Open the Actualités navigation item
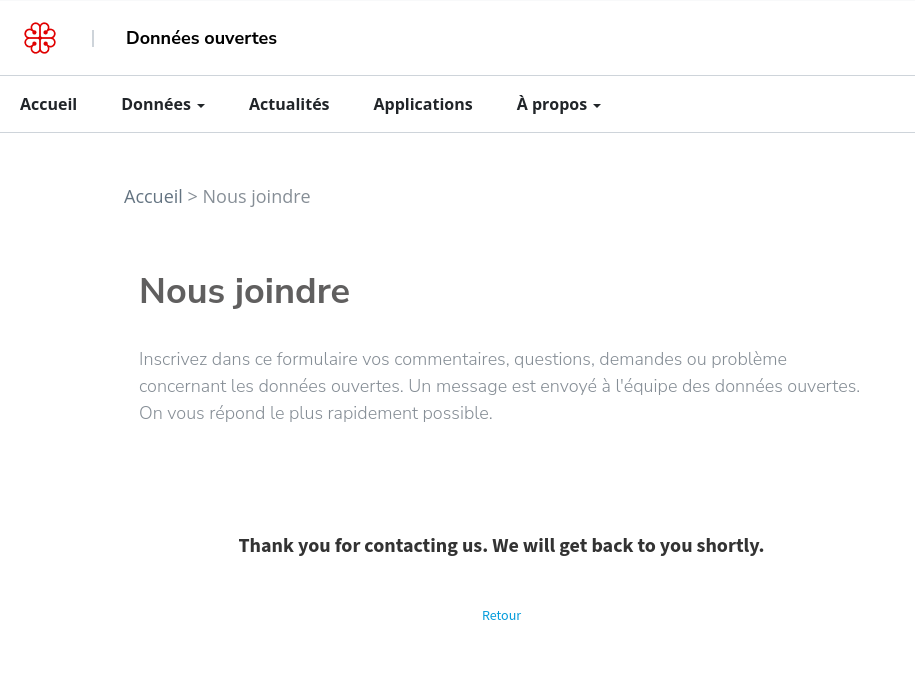The image size is (915, 675). (x=289, y=104)
